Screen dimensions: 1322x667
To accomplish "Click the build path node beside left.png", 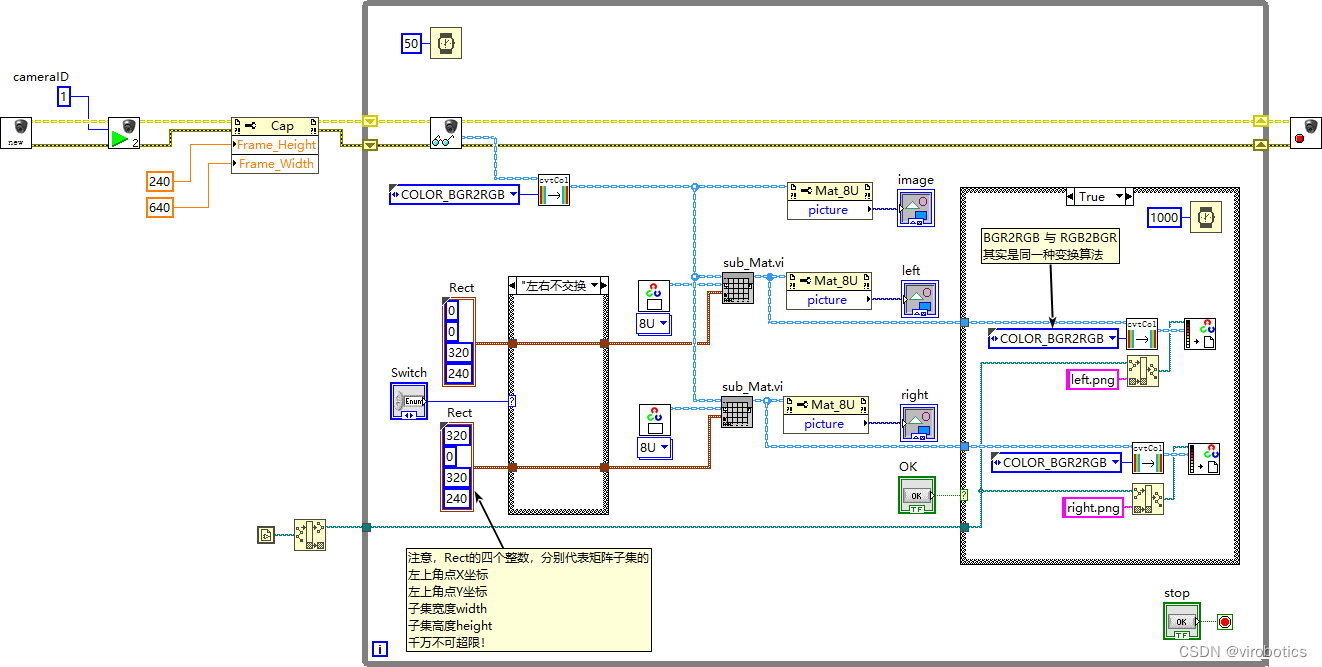I will 1143,371.
